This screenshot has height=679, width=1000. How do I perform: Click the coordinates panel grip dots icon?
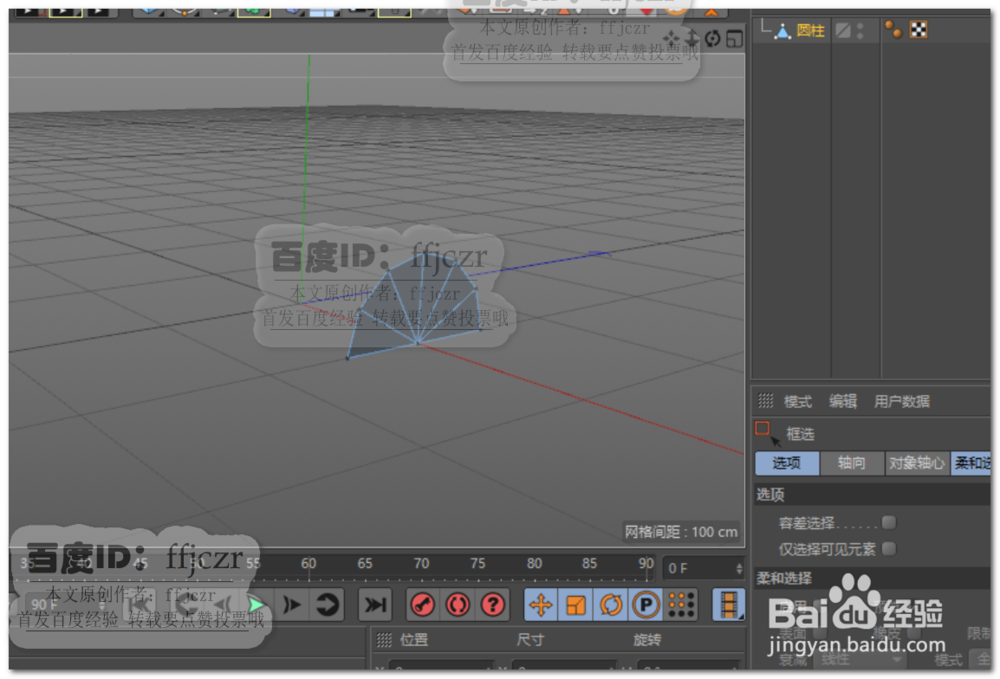tap(384, 639)
